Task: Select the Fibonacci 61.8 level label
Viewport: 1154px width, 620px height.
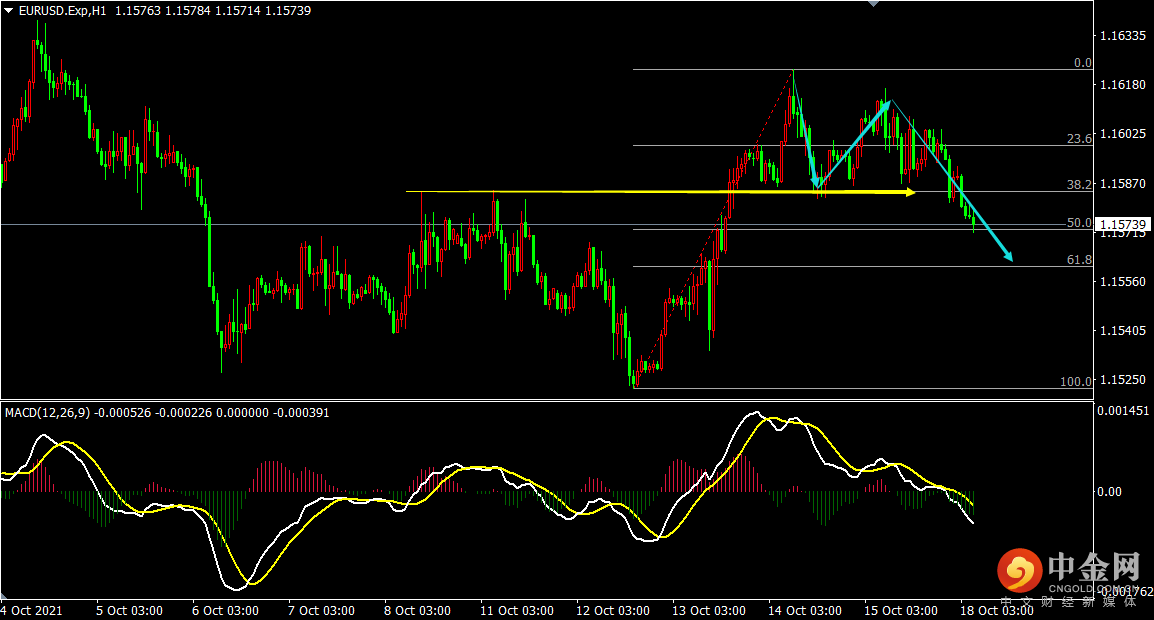Action: pos(1080,259)
